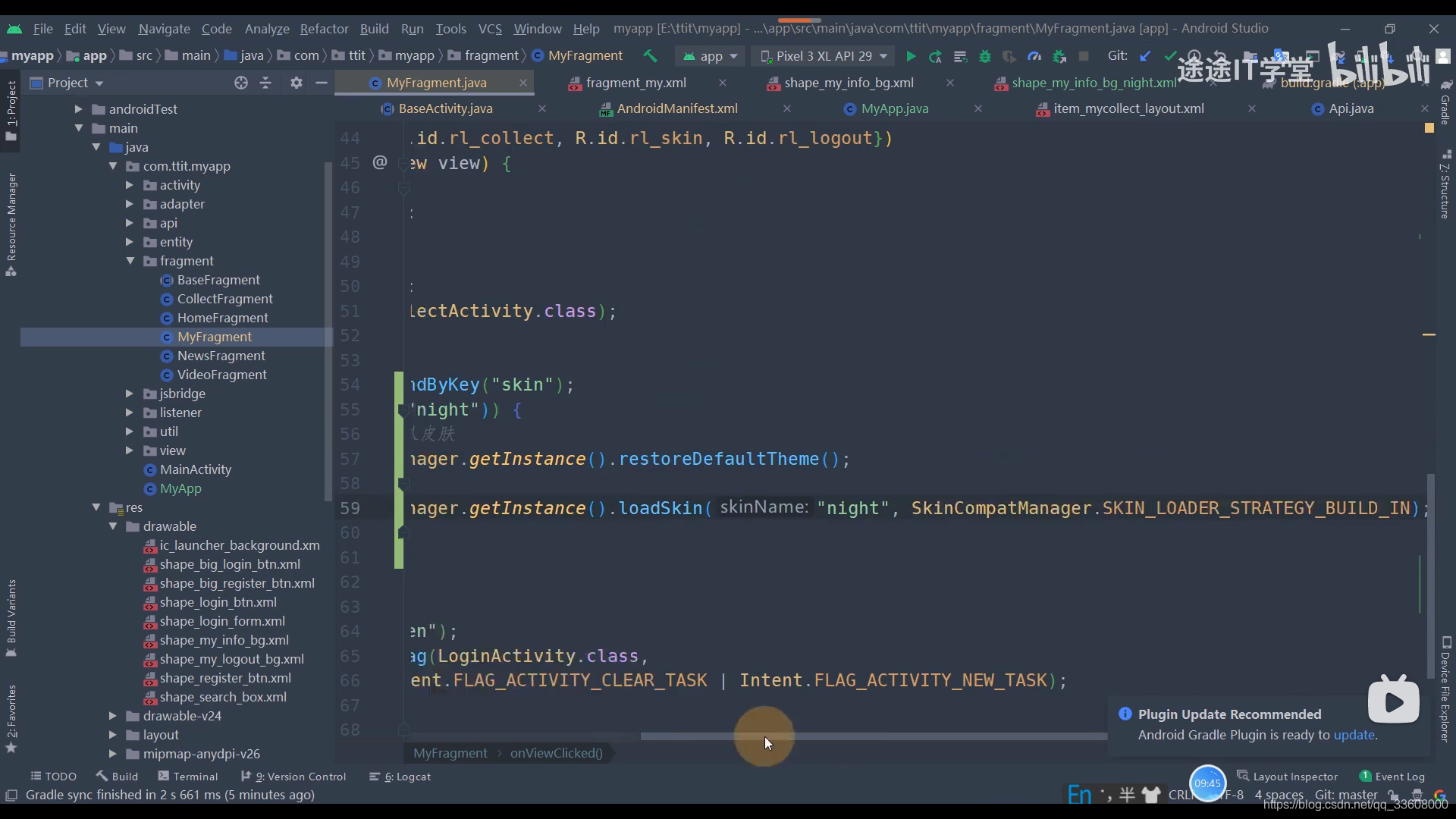This screenshot has width=1456, height=819.
Task: Expand the jsbridge package
Action: (x=130, y=394)
